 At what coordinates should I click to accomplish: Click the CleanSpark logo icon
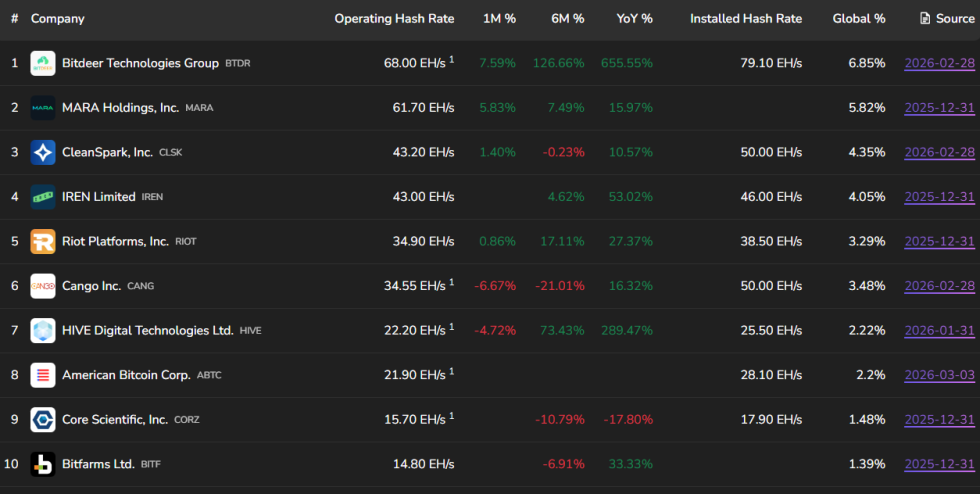pos(42,152)
